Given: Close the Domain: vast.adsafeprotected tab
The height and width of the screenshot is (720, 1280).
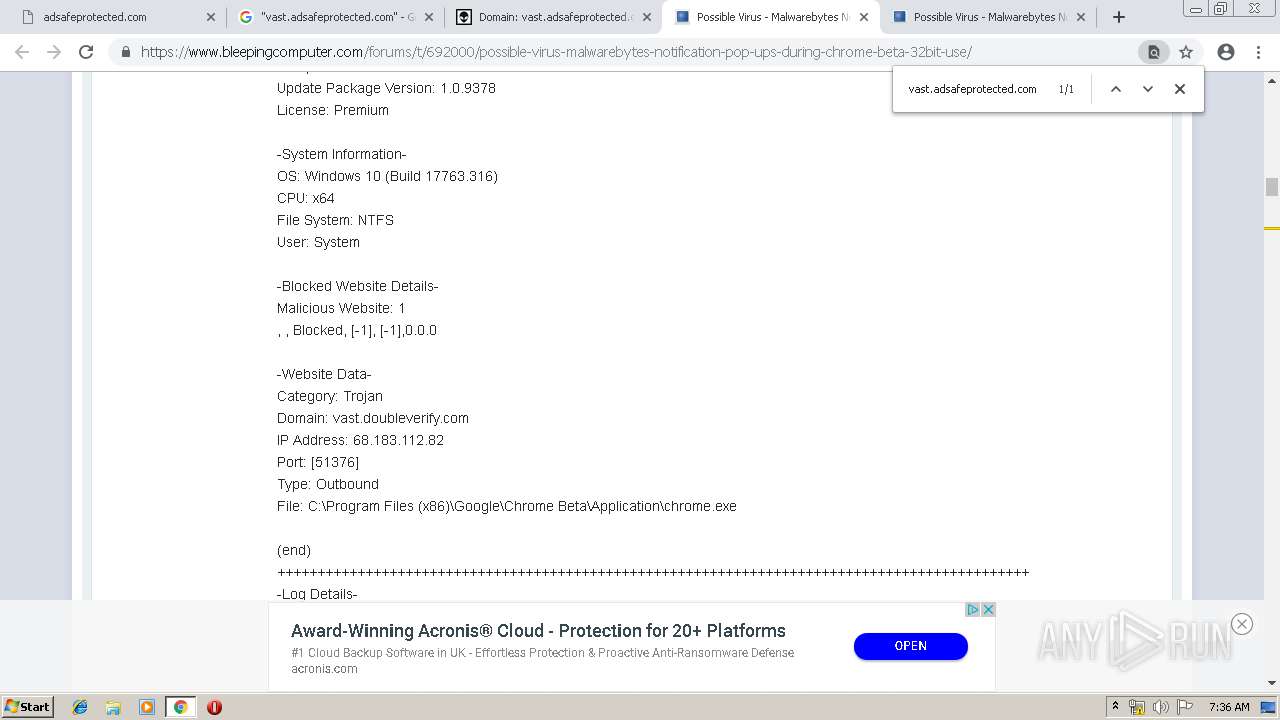Looking at the screenshot, I should tap(647, 17).
